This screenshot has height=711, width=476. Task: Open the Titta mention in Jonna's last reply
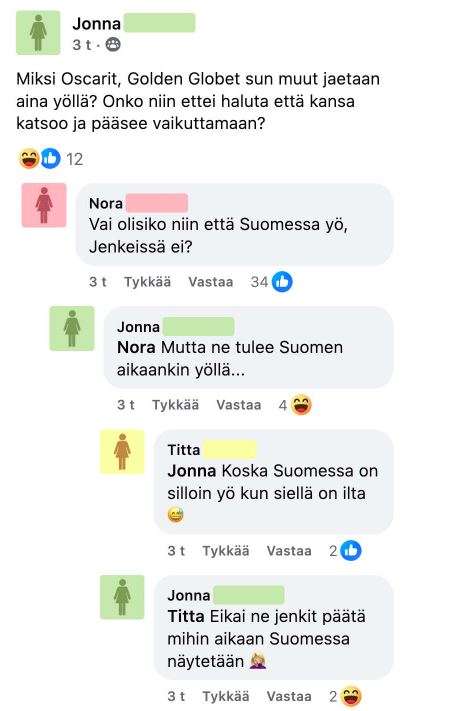coord(186,617)
